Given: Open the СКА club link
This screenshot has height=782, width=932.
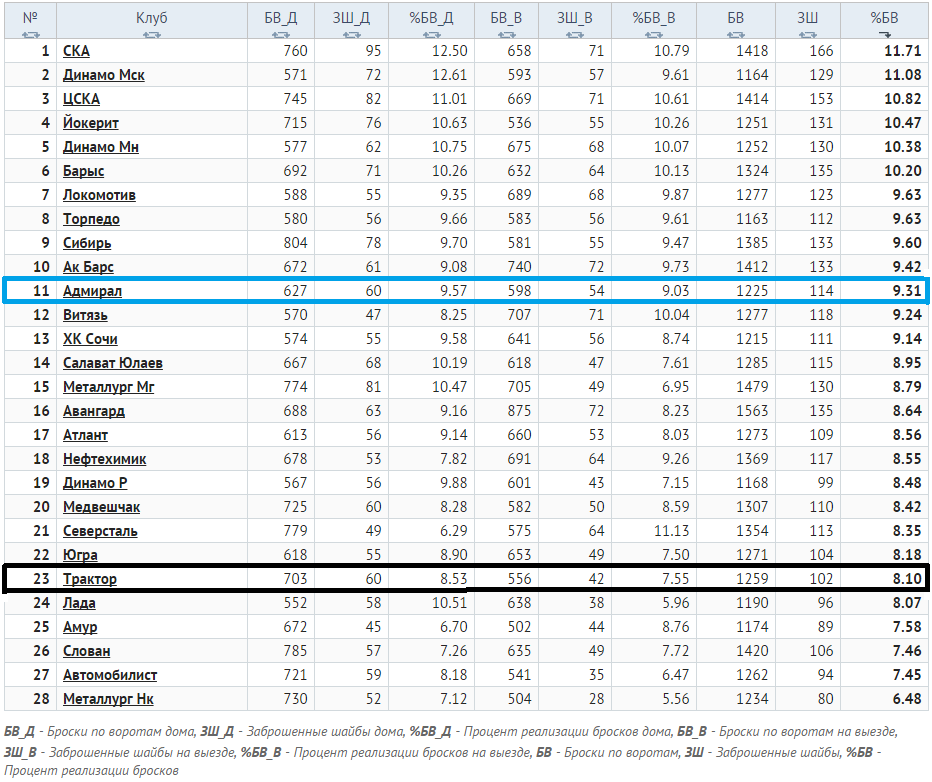Looking at the screenshot, I should point(76,51).
